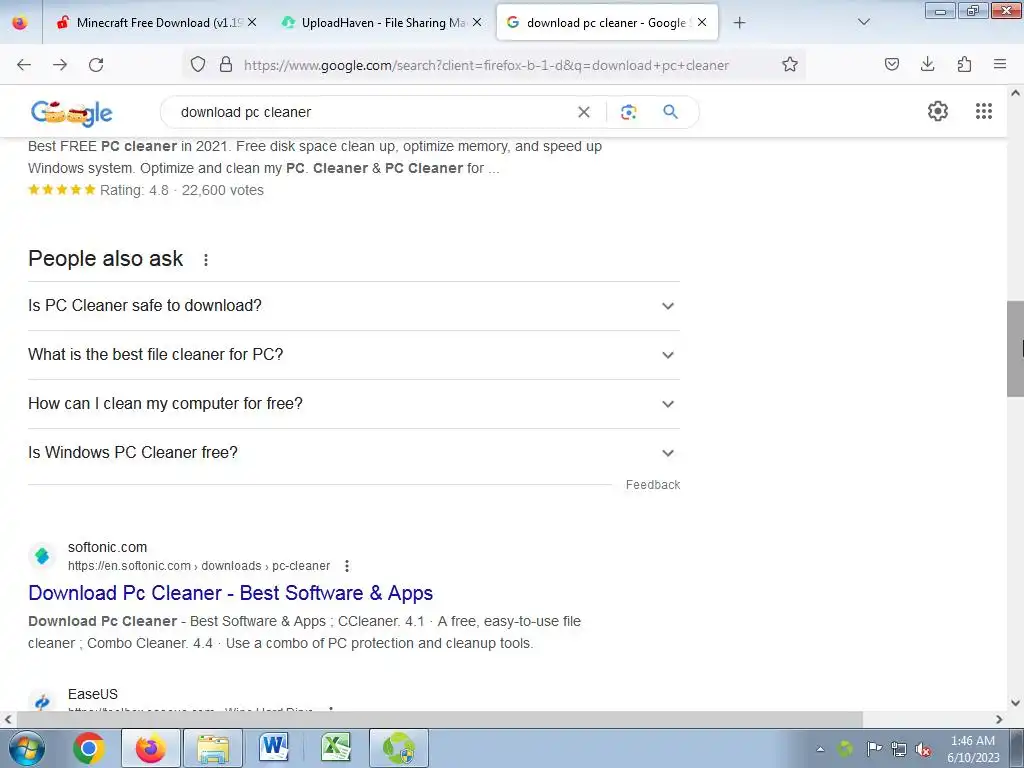Click the horizontal scrollbar thumb
1024x768 pixels.
click(439, 719)
